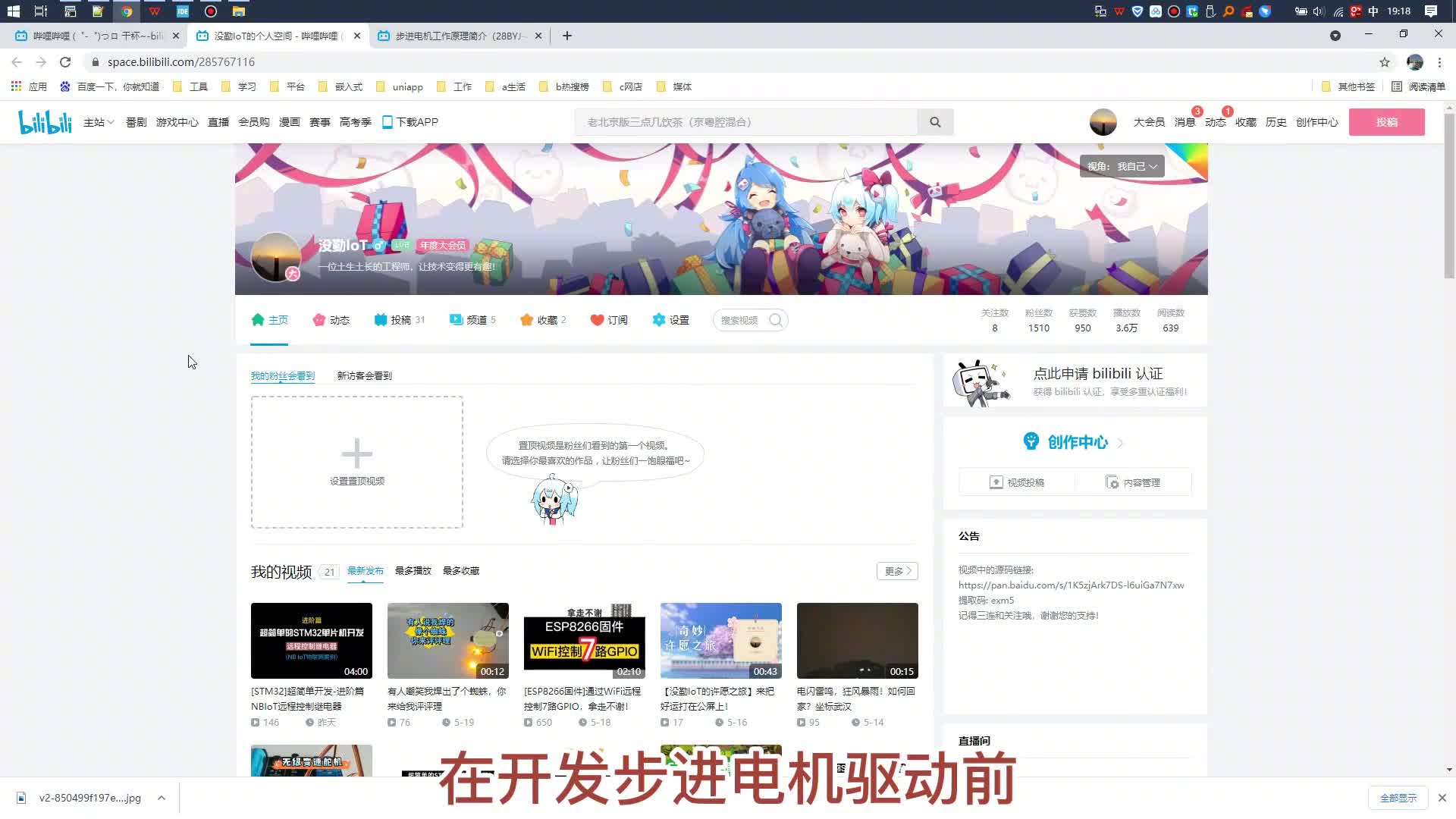
Task: Open the 投稿 31 tab
Action: [400, 320]
